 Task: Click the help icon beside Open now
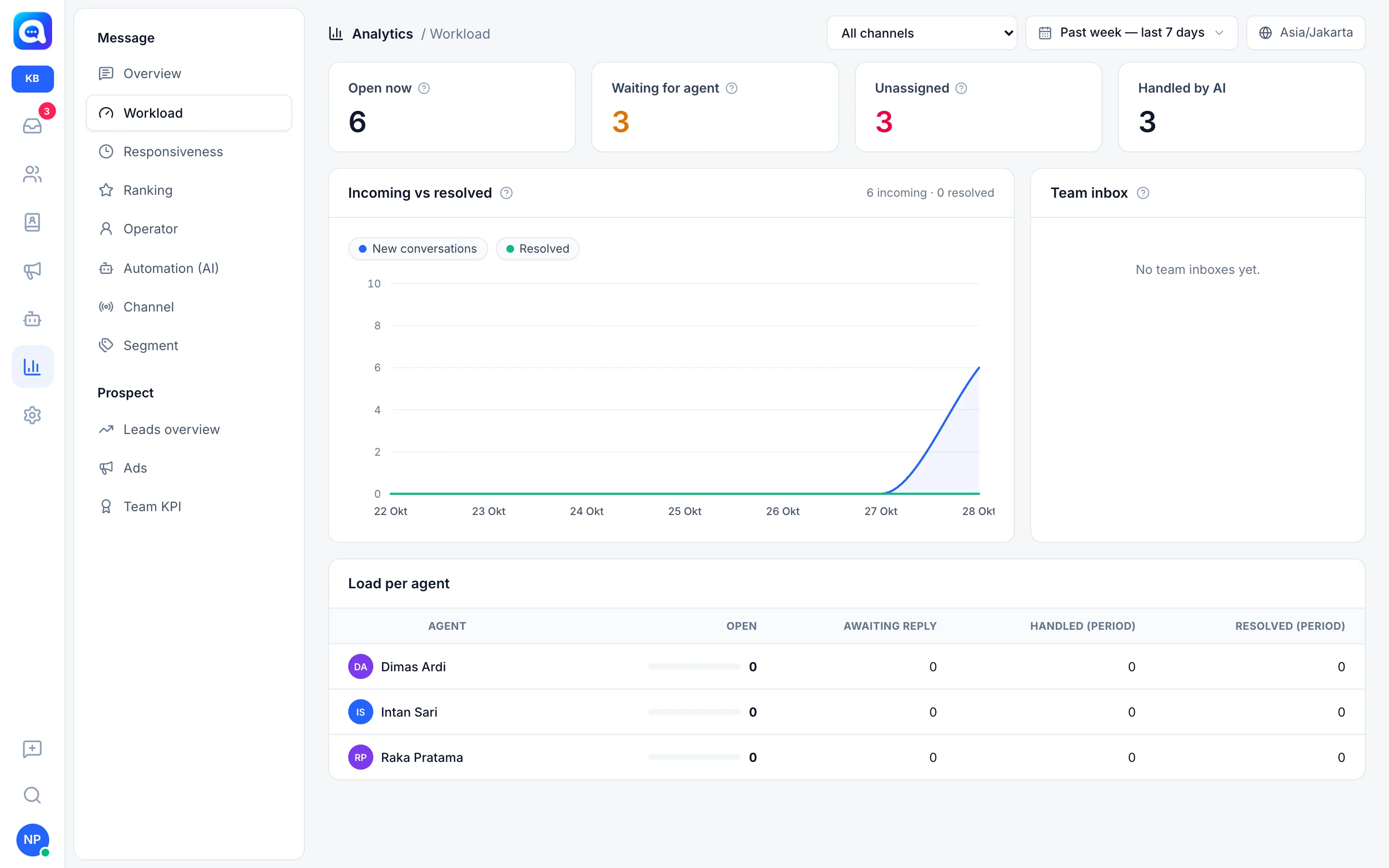[x=423, y=88]
